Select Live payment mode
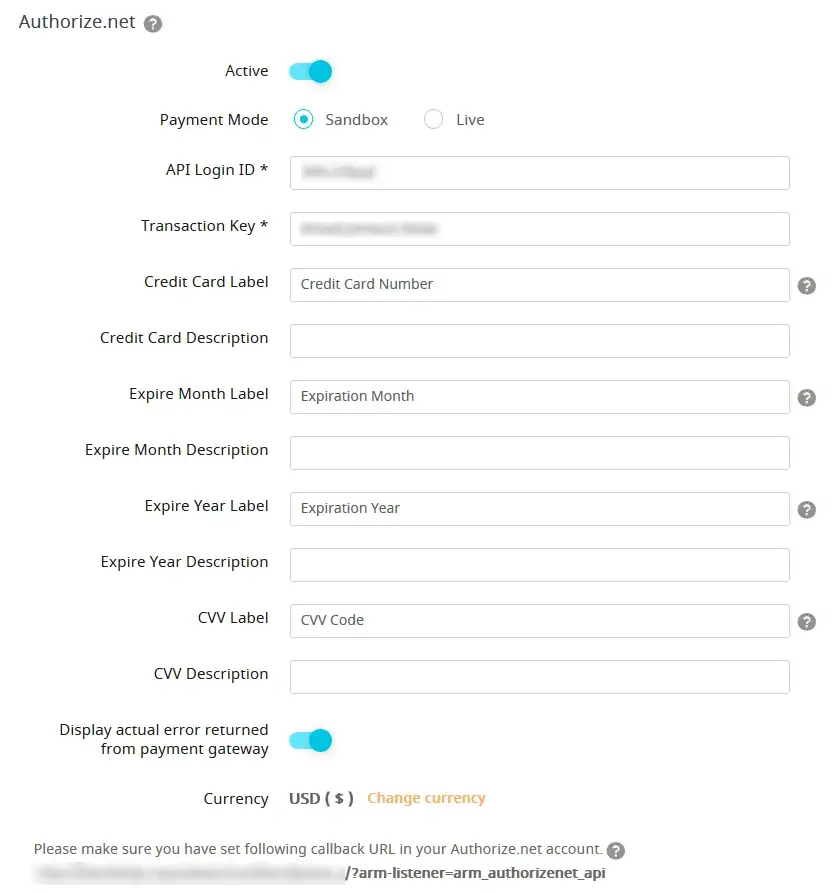The image size is (837, 893). click(434, 120)
